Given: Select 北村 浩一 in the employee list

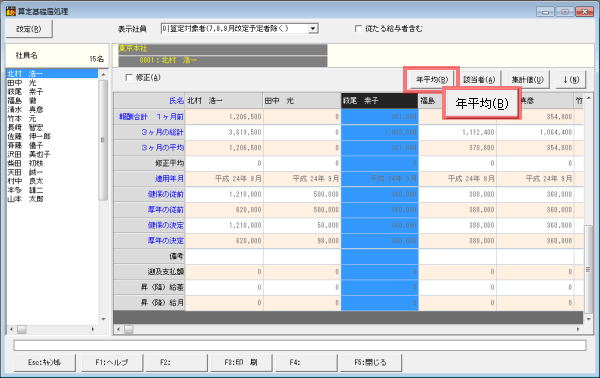Looking at the screenshot, I should point(52,73).
